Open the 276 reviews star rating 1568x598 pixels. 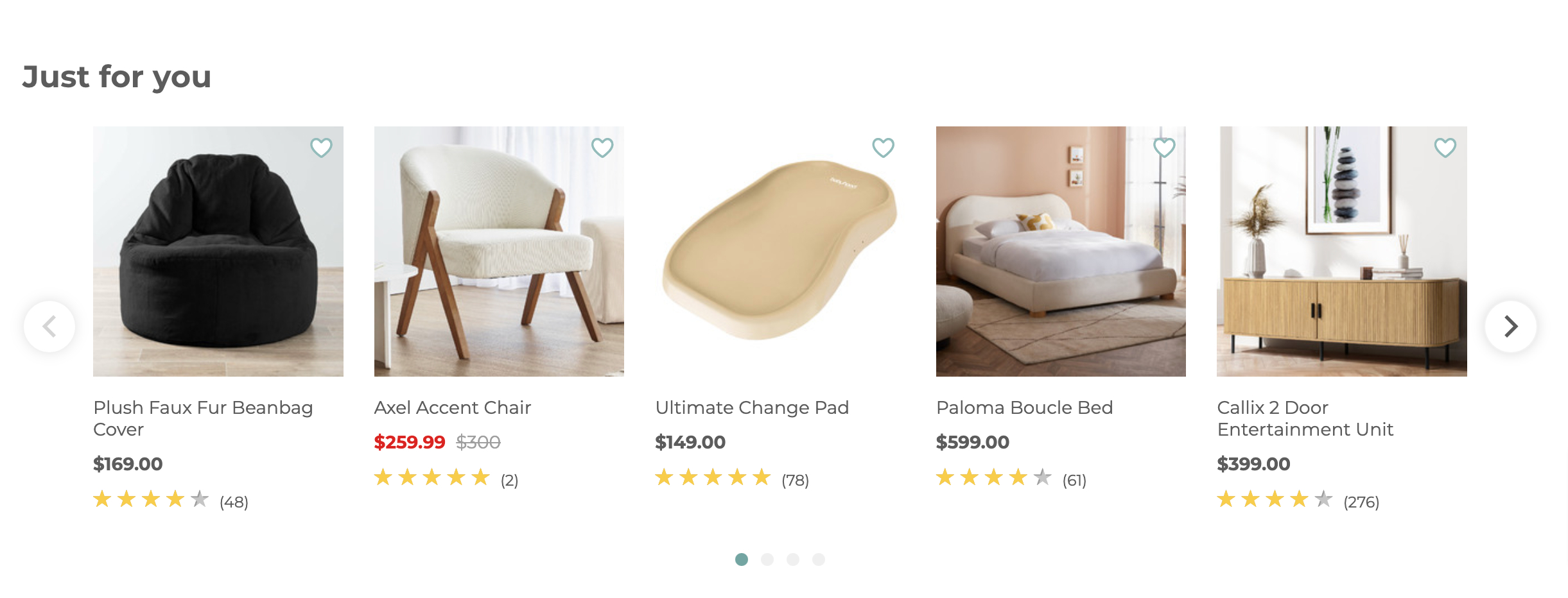(1298, 500)
